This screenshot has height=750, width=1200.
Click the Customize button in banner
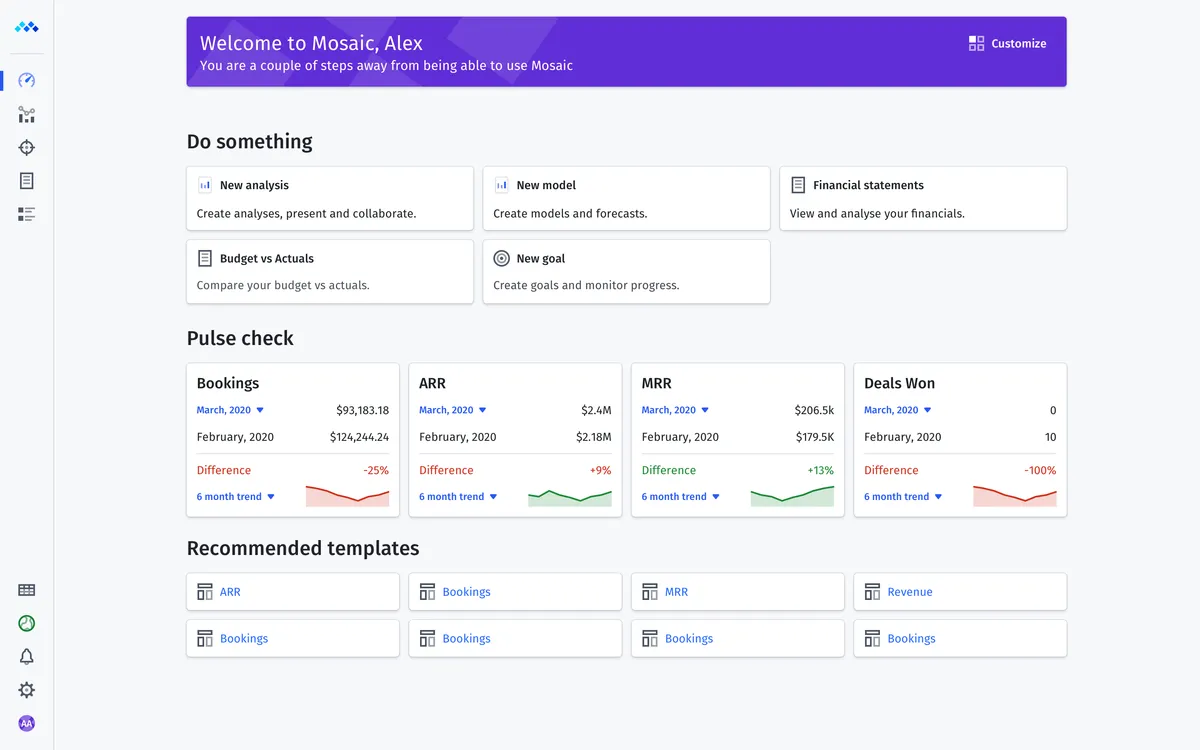pos(1008,44)
